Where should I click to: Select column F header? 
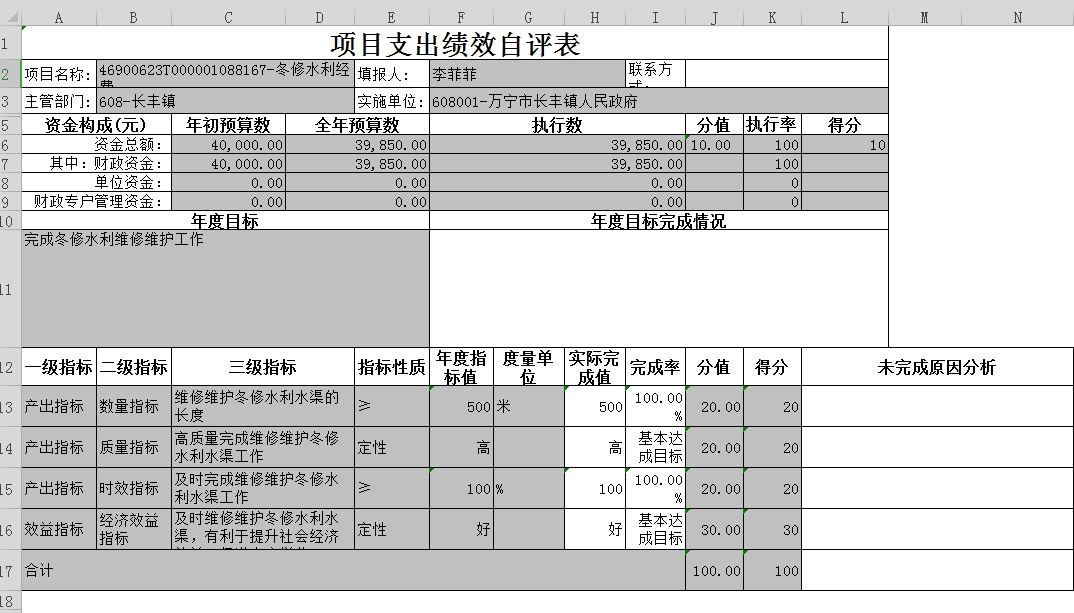[x=461, y=17]
